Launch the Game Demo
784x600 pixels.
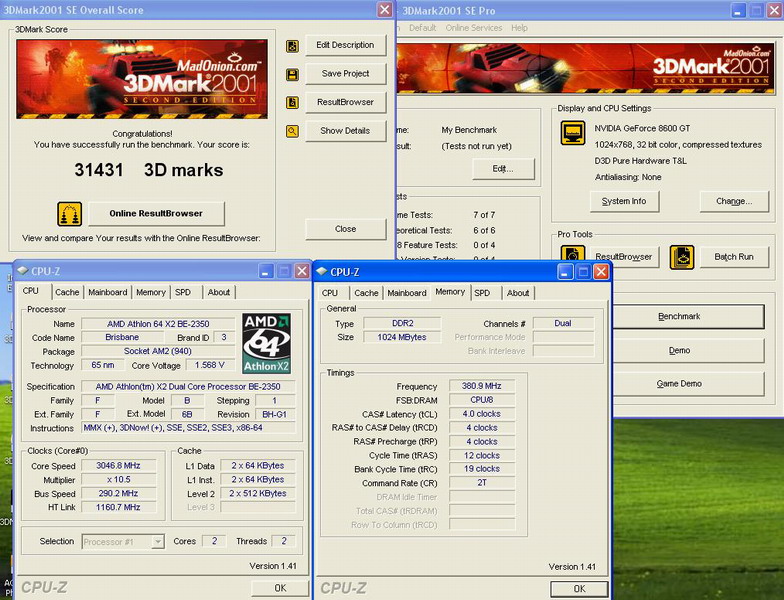point(688,384)
